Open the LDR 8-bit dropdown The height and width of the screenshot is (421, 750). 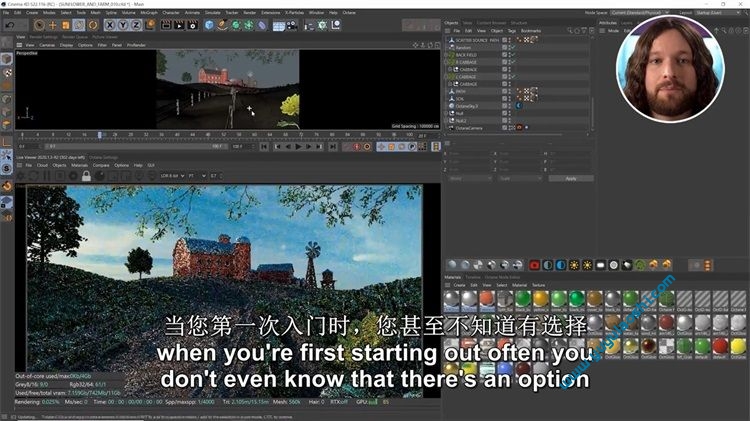(x=173, y=176)
